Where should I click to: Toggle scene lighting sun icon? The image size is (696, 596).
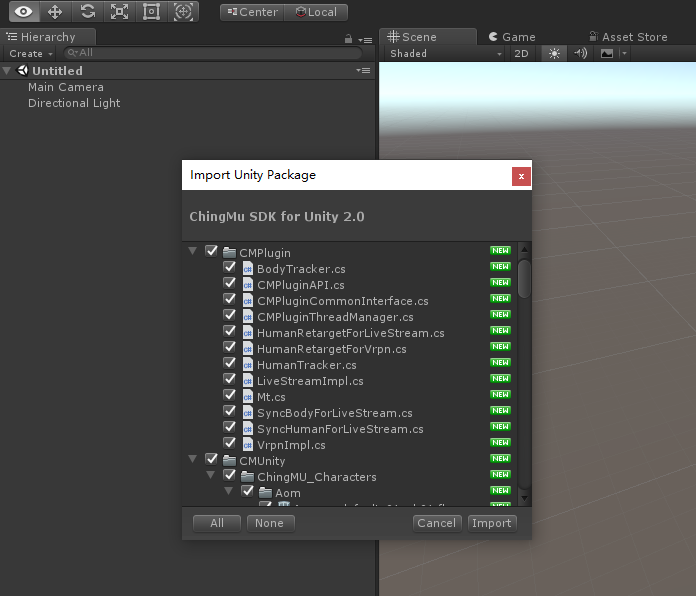pyautogui.click(x=554, y=54)
